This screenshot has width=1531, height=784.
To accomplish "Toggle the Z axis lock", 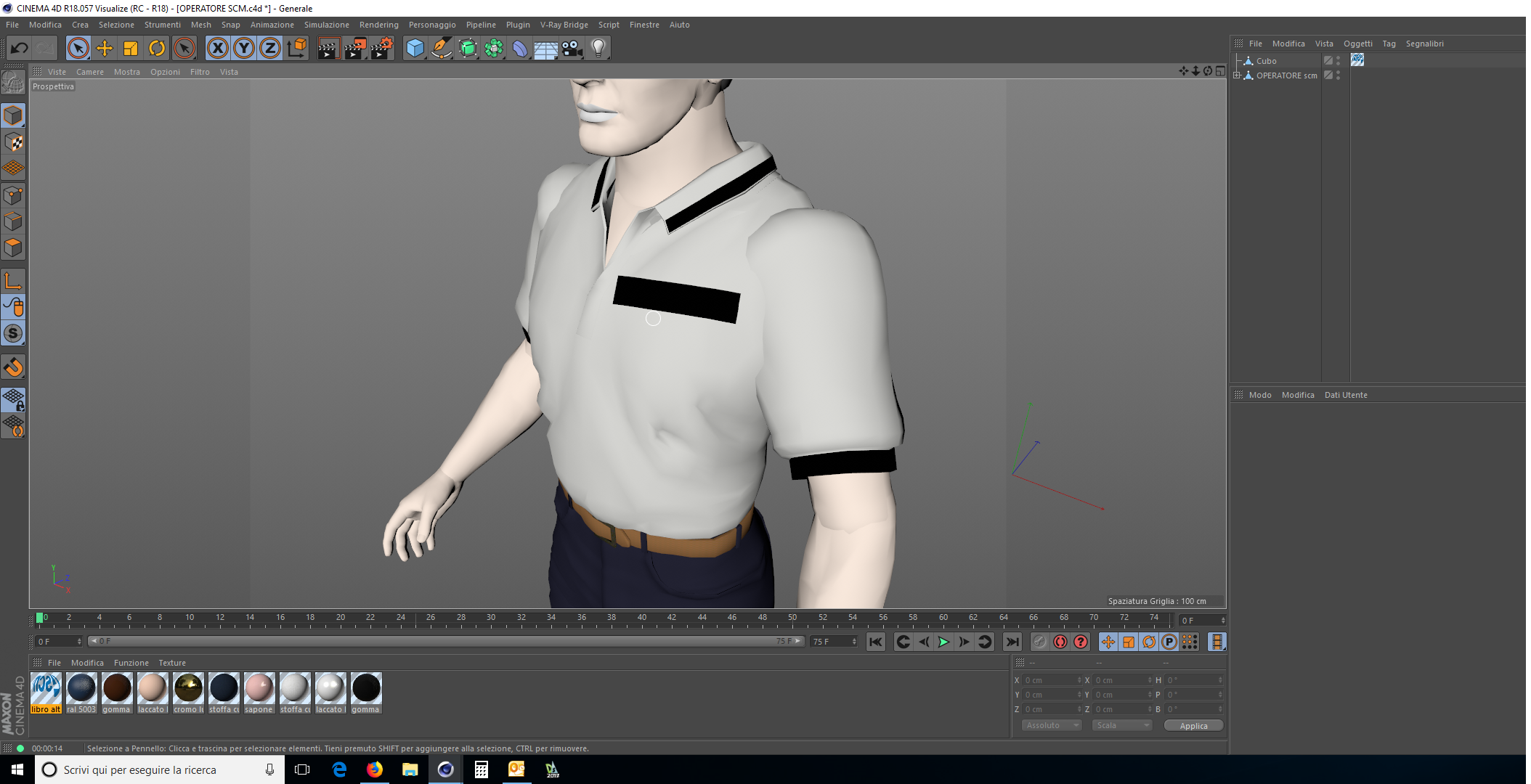I will [x=270, y=49].
